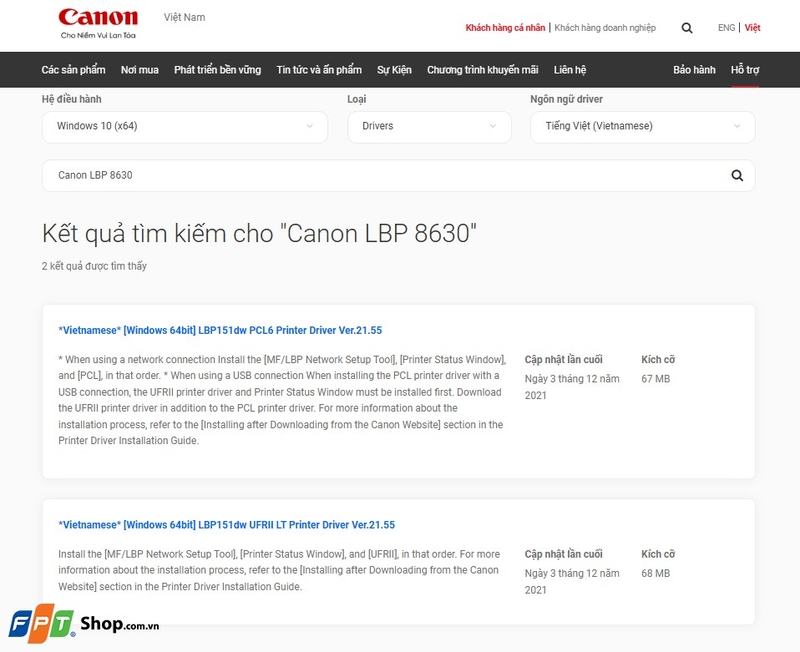Switch to Khách hàng cá nhân
This screenshot has height=652, width=800.
coord(505,28)
